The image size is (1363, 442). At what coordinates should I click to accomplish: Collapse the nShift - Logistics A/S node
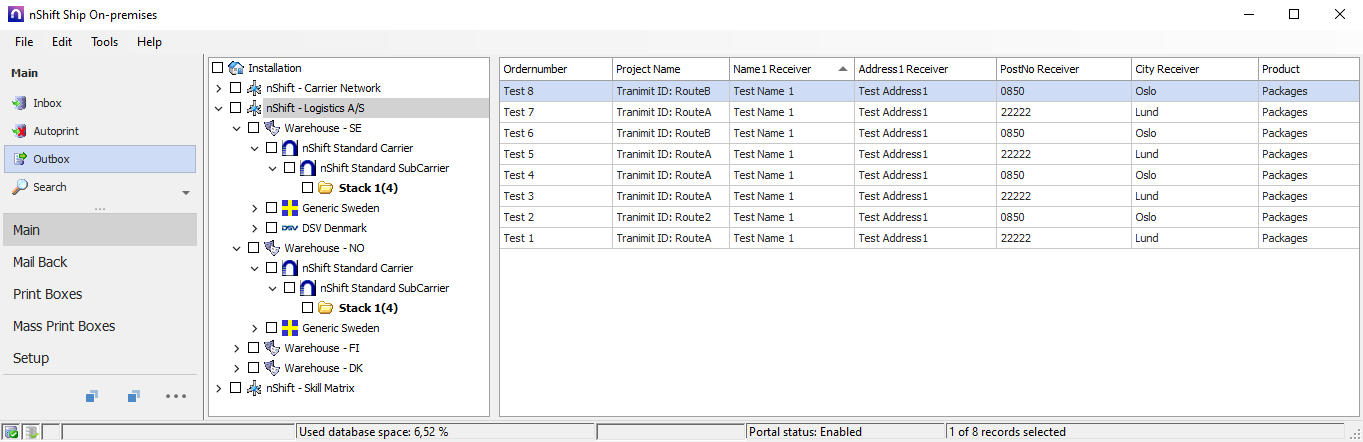[x=219, y=108]
